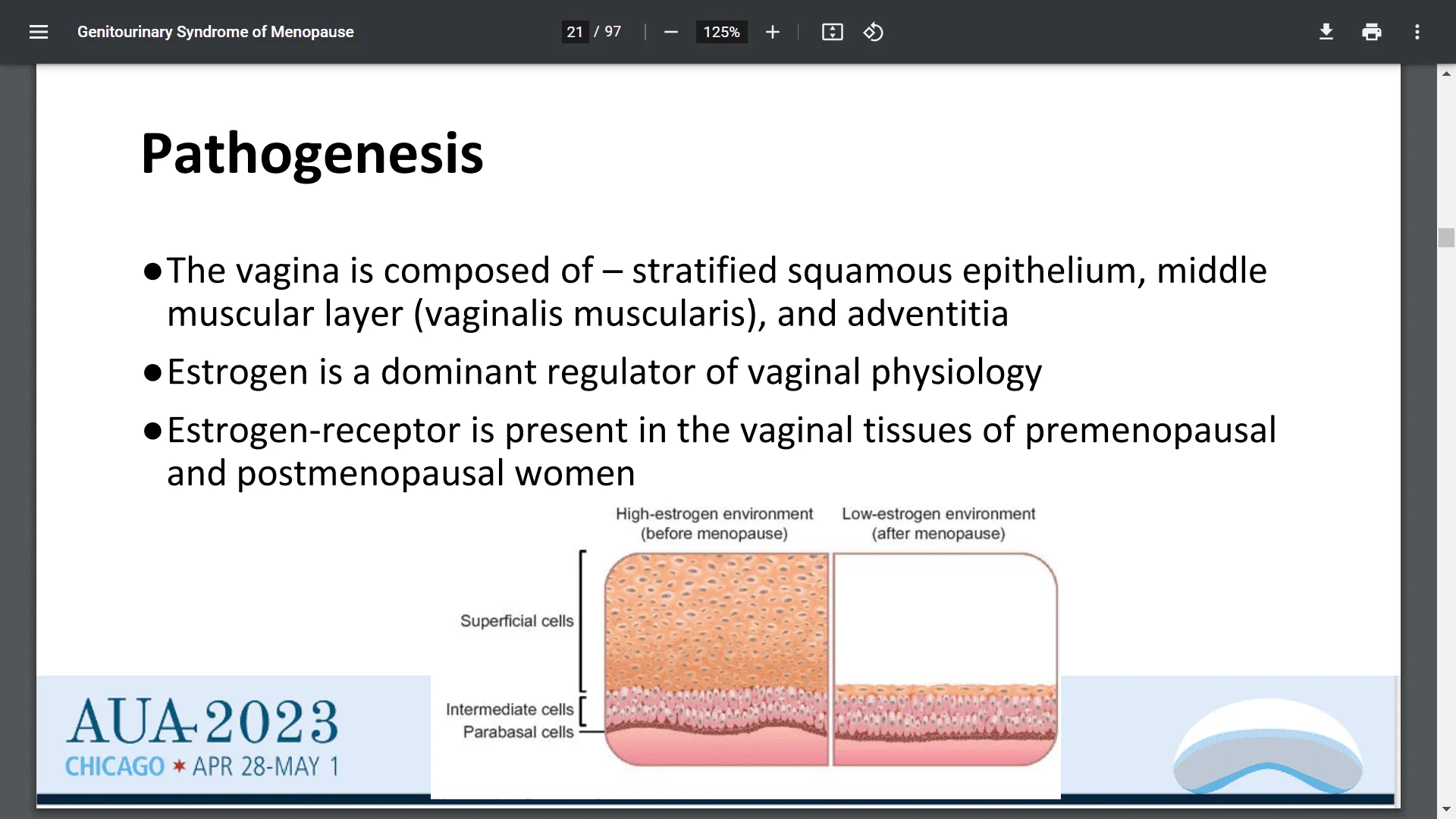Click the zoom out minus button
This screenshot has height=819, width=1456.
(x=670, y=32)
